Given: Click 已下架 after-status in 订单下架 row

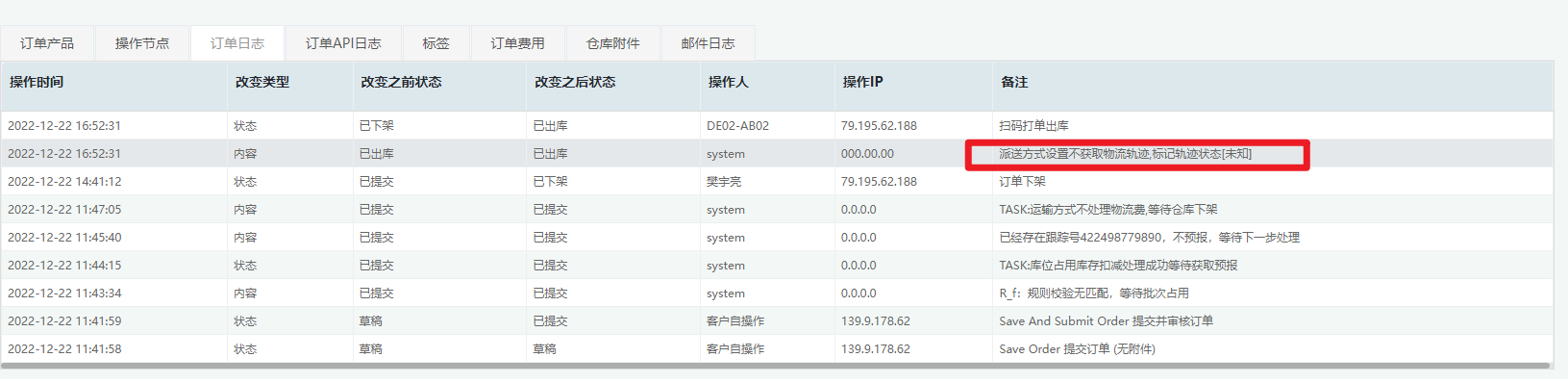Looking at the screenshot, I should [550, 182].
